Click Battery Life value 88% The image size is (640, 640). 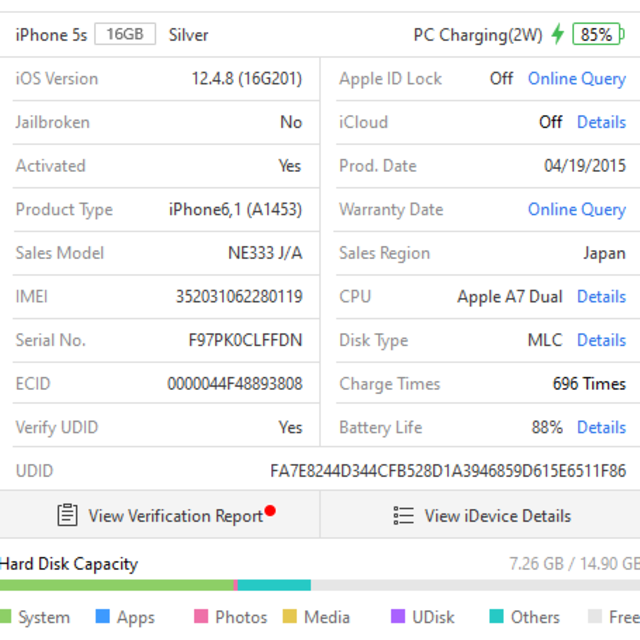547,427
